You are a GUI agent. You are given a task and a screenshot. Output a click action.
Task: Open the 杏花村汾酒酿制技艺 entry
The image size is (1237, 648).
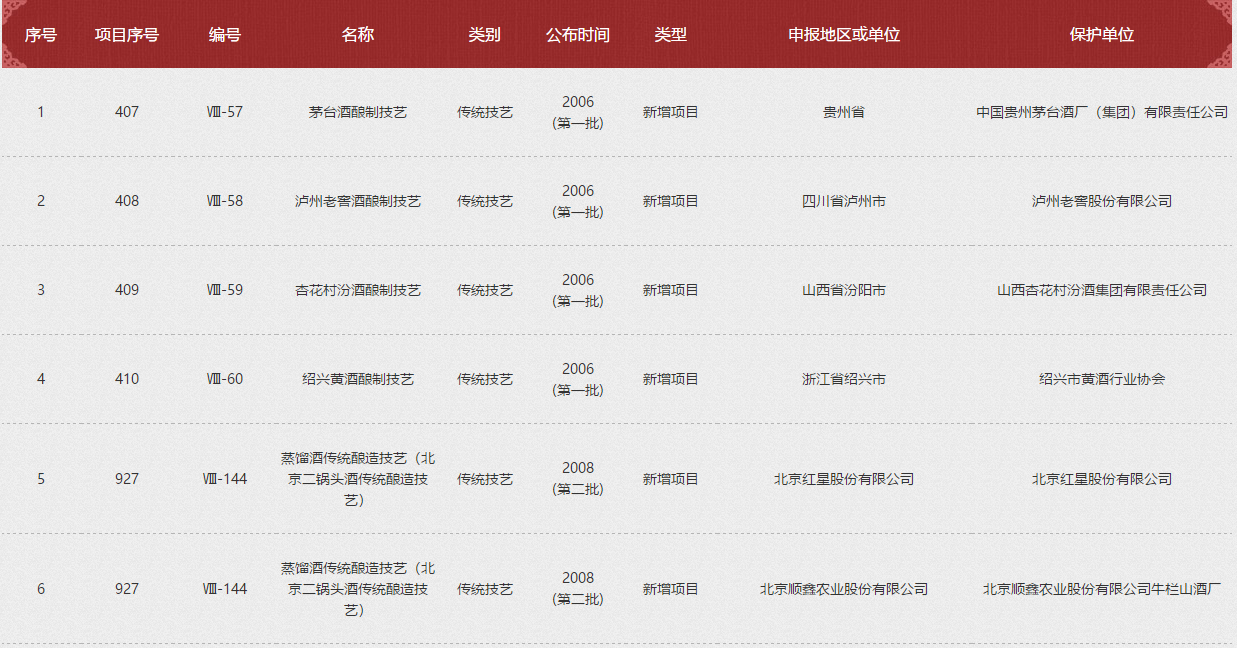coord(358,290)
